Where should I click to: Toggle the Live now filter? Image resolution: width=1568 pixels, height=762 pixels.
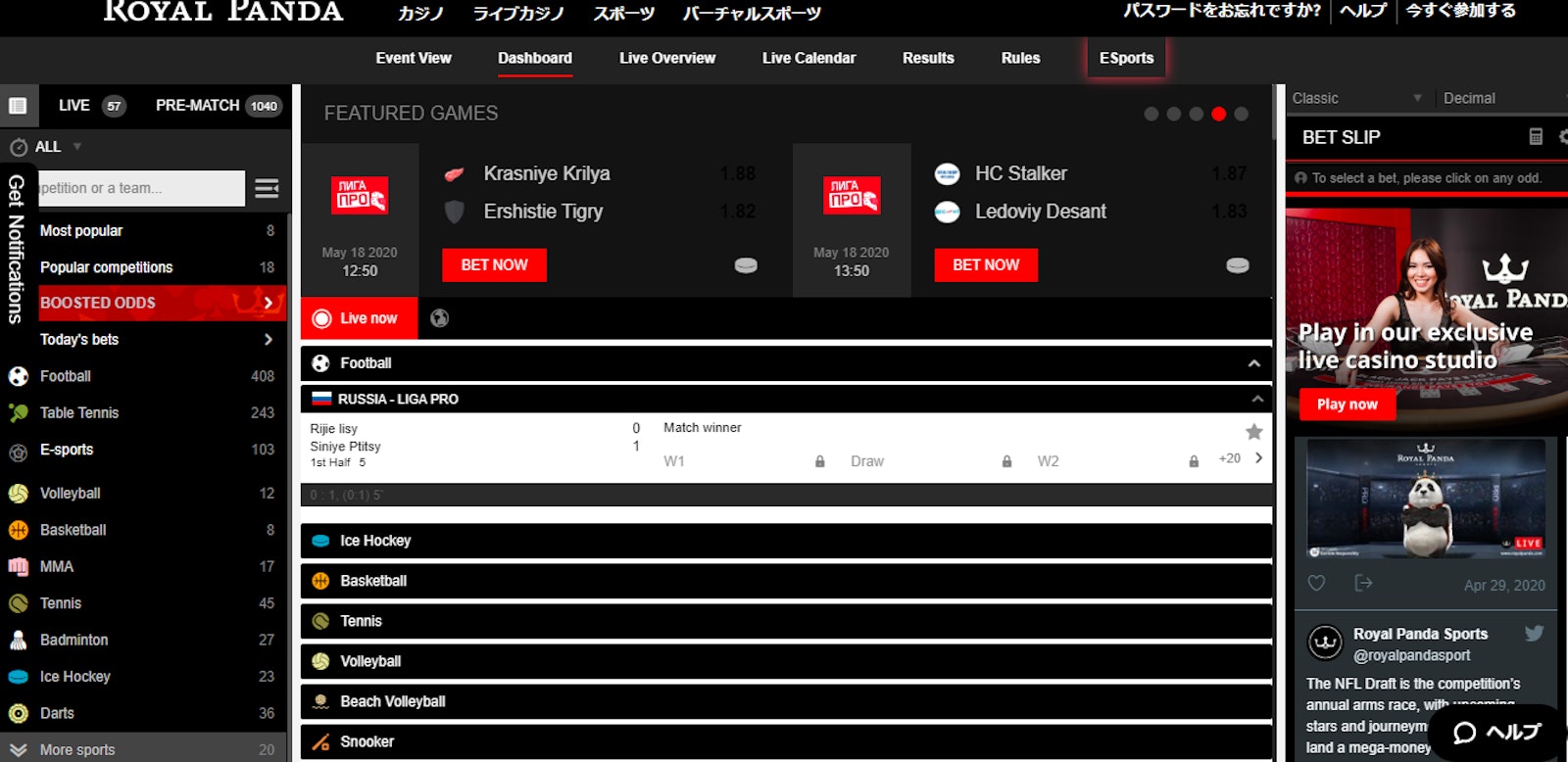pyautogui.click(x=359, y=318)
